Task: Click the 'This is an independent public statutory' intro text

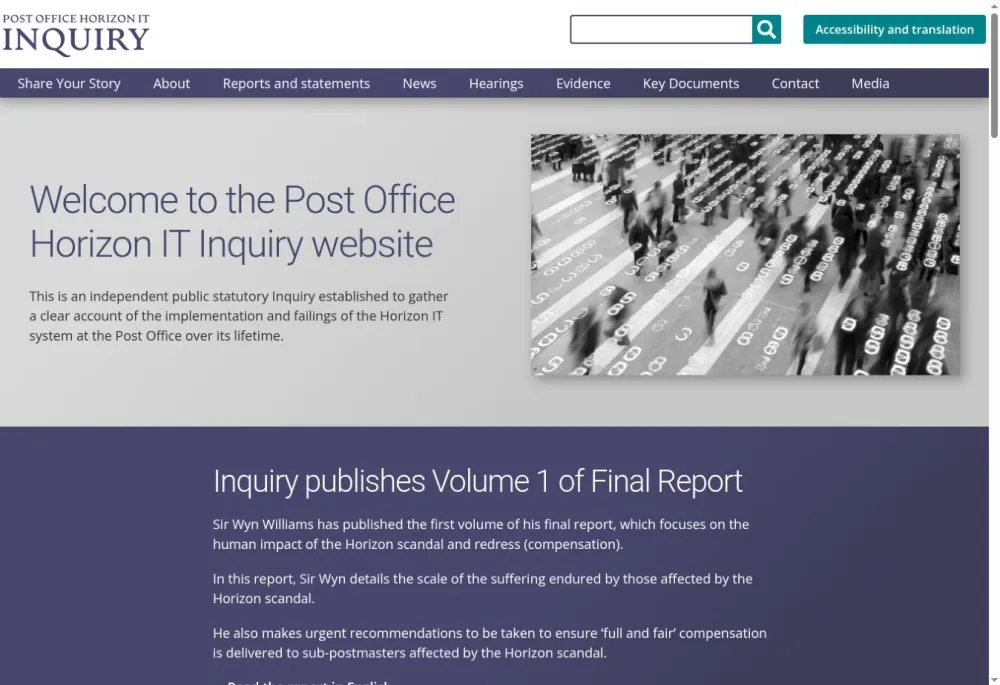Action: tap(239, 316)
